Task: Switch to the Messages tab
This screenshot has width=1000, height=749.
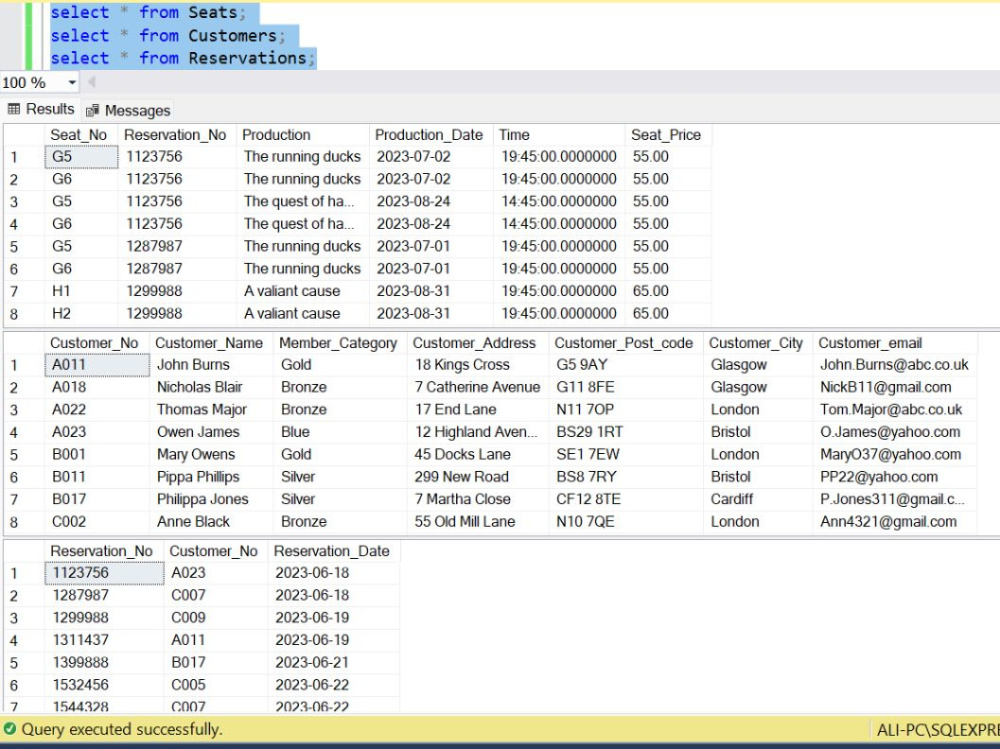Action: point(128,110)
